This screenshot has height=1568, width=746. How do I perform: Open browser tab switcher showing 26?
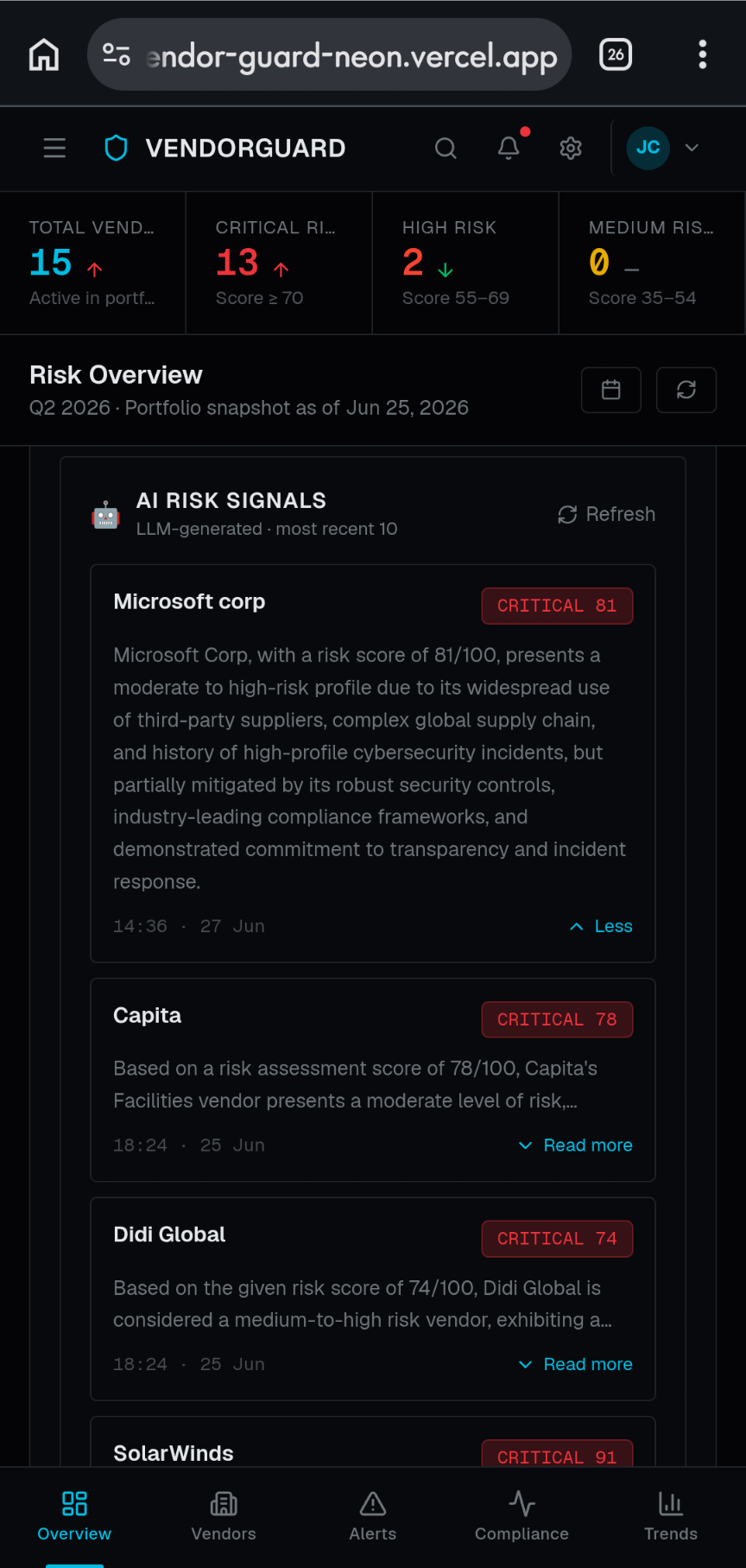(616, 54)
